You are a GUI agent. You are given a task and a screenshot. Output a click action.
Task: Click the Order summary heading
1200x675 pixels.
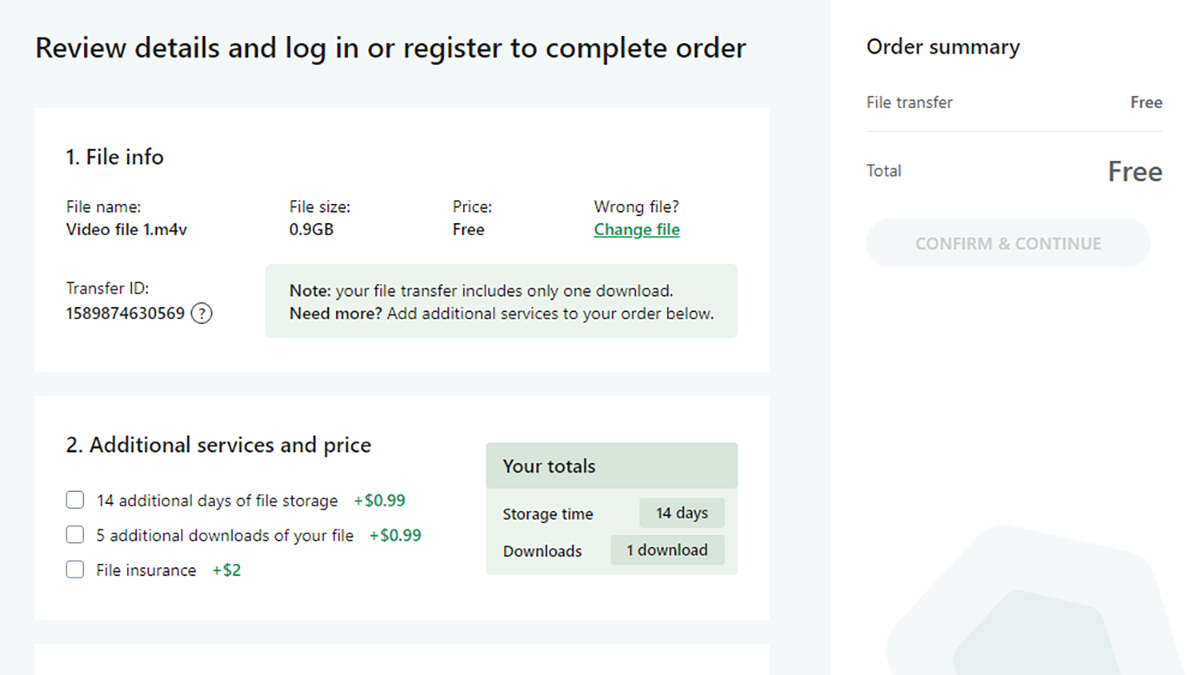tap(942, 47)
